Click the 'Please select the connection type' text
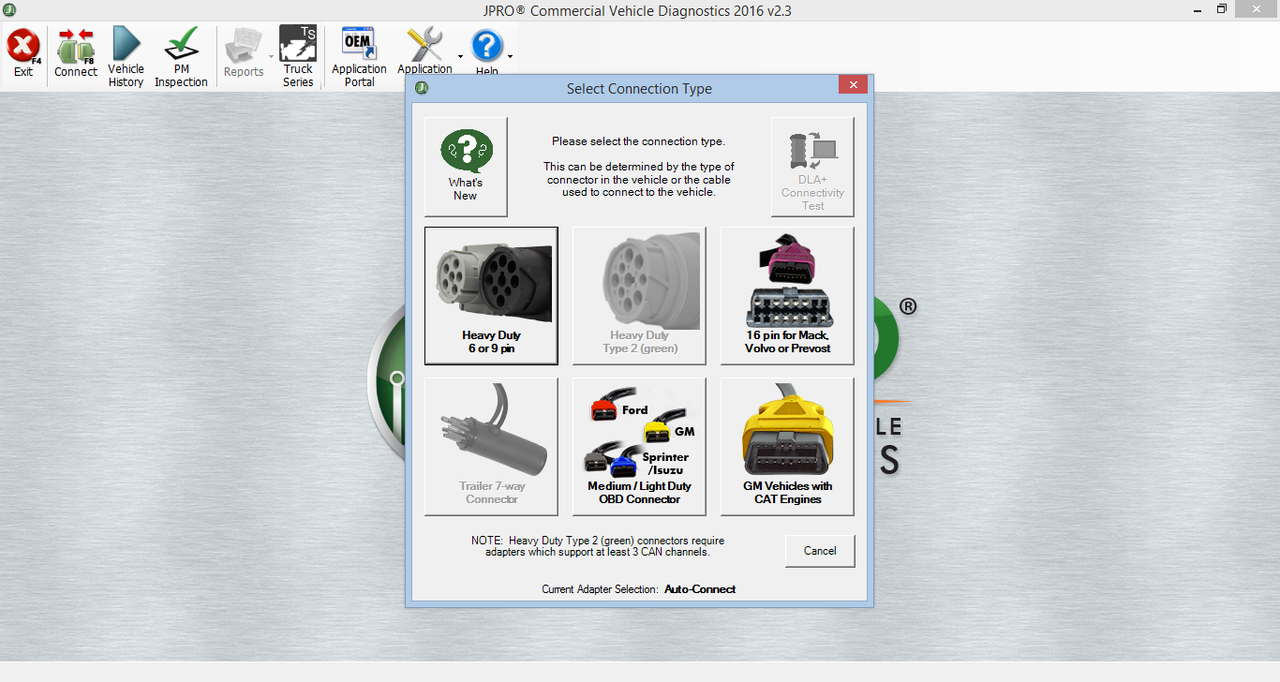 (638, 142)
